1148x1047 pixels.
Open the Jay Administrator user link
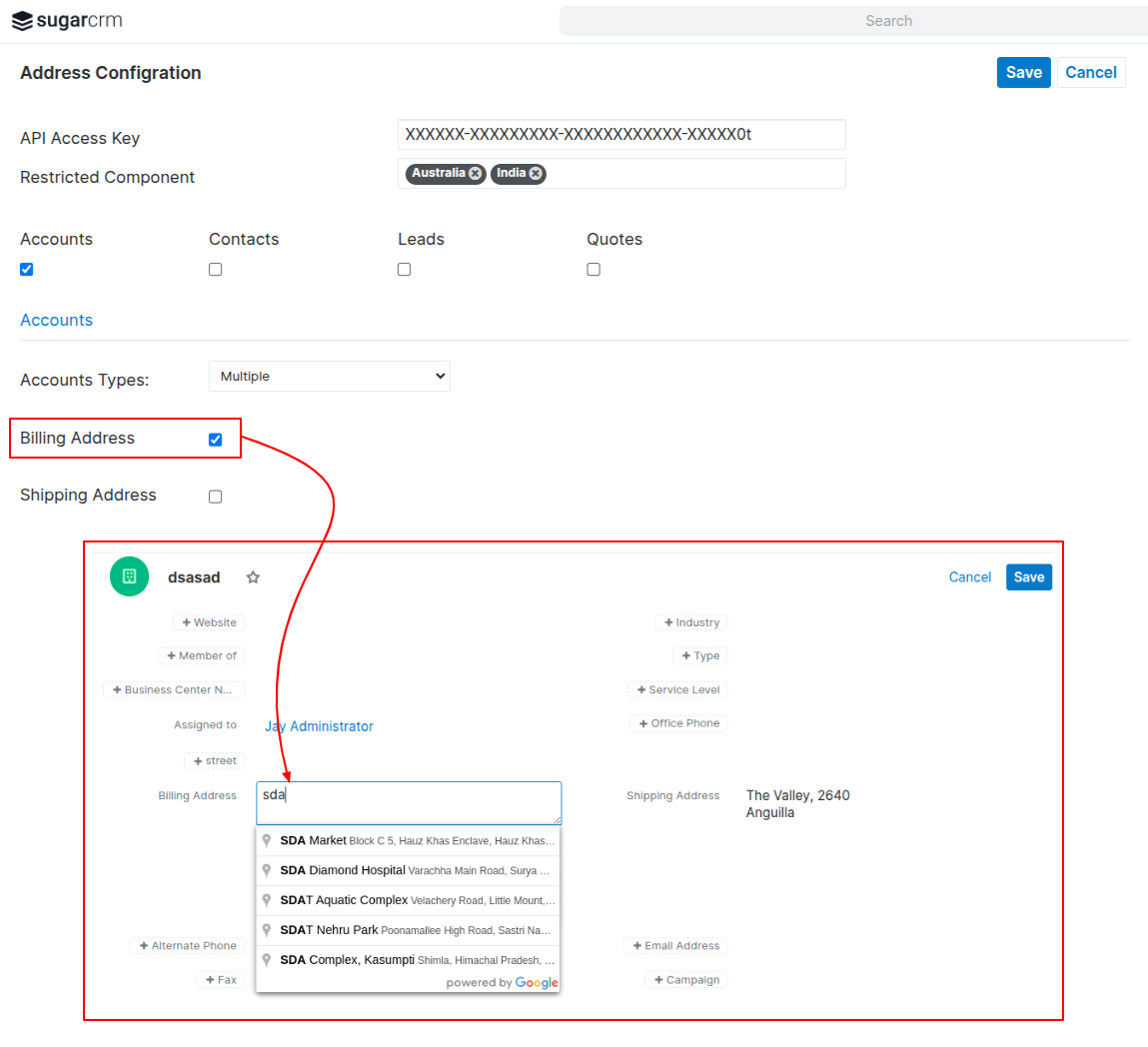click(x=319, y=726)
